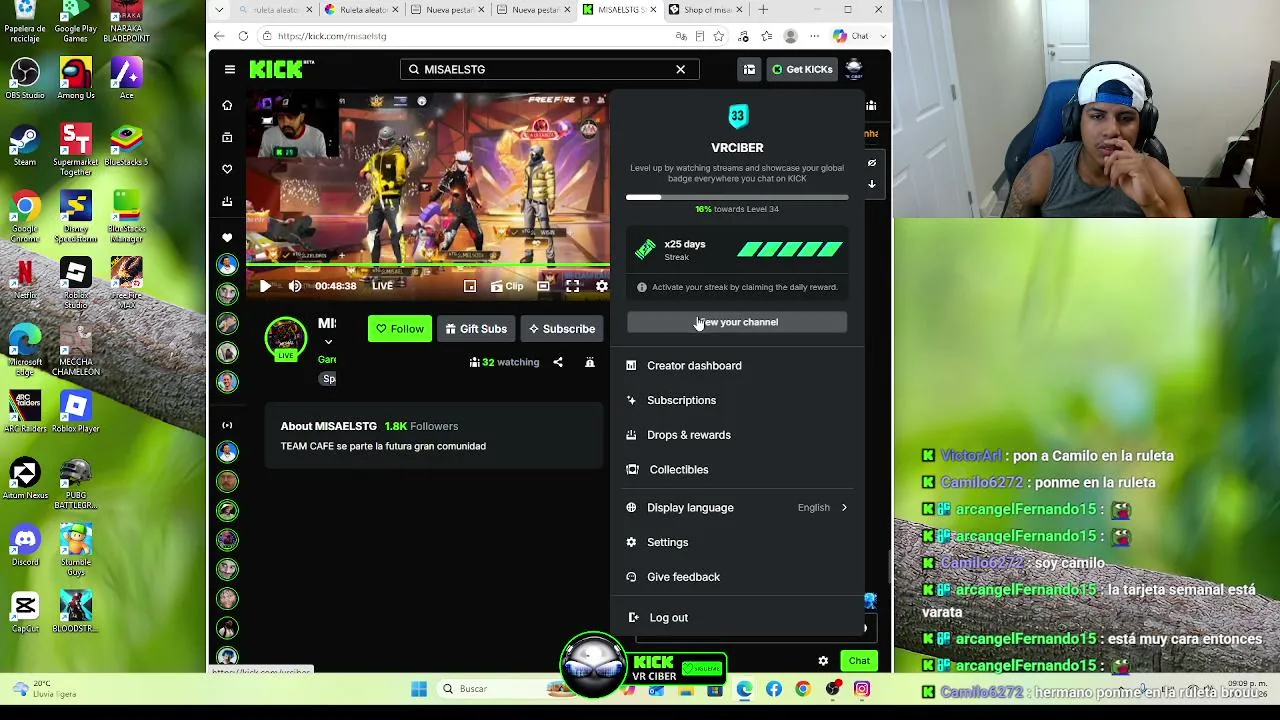Open Edge Copilot Chat button
Image resolution: width=1280 pixels, height=720 pixels.
pyautogui.click(x=850, y=36)
